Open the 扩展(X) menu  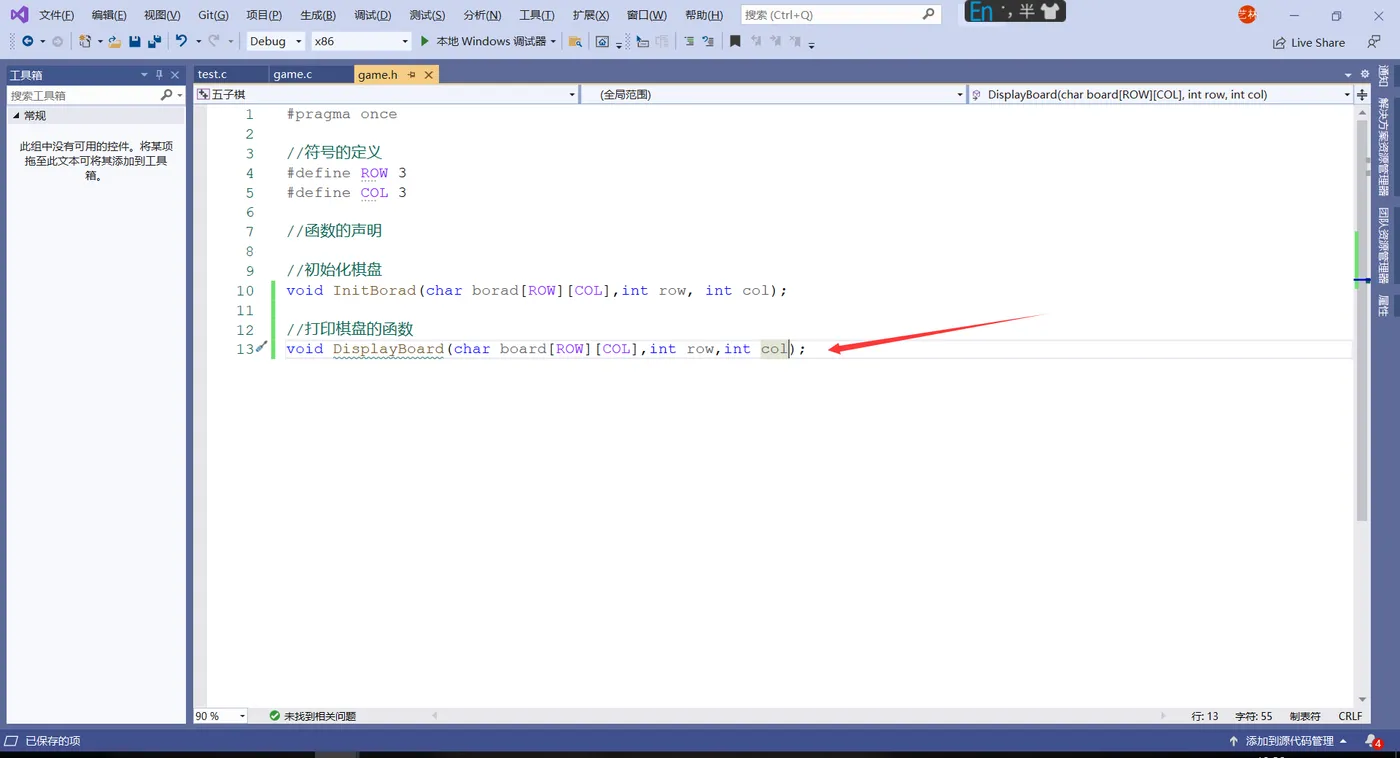tap(591, 15)
